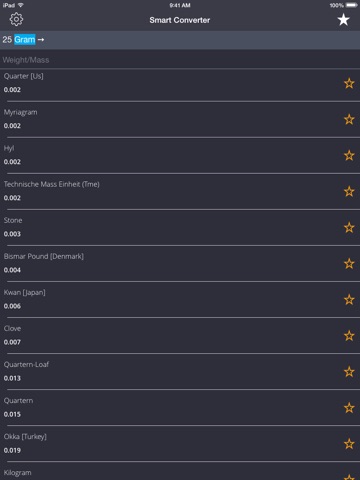Favorite the Technische Mass Einheit row
360x480 pixels.
[x=349, y=191]
